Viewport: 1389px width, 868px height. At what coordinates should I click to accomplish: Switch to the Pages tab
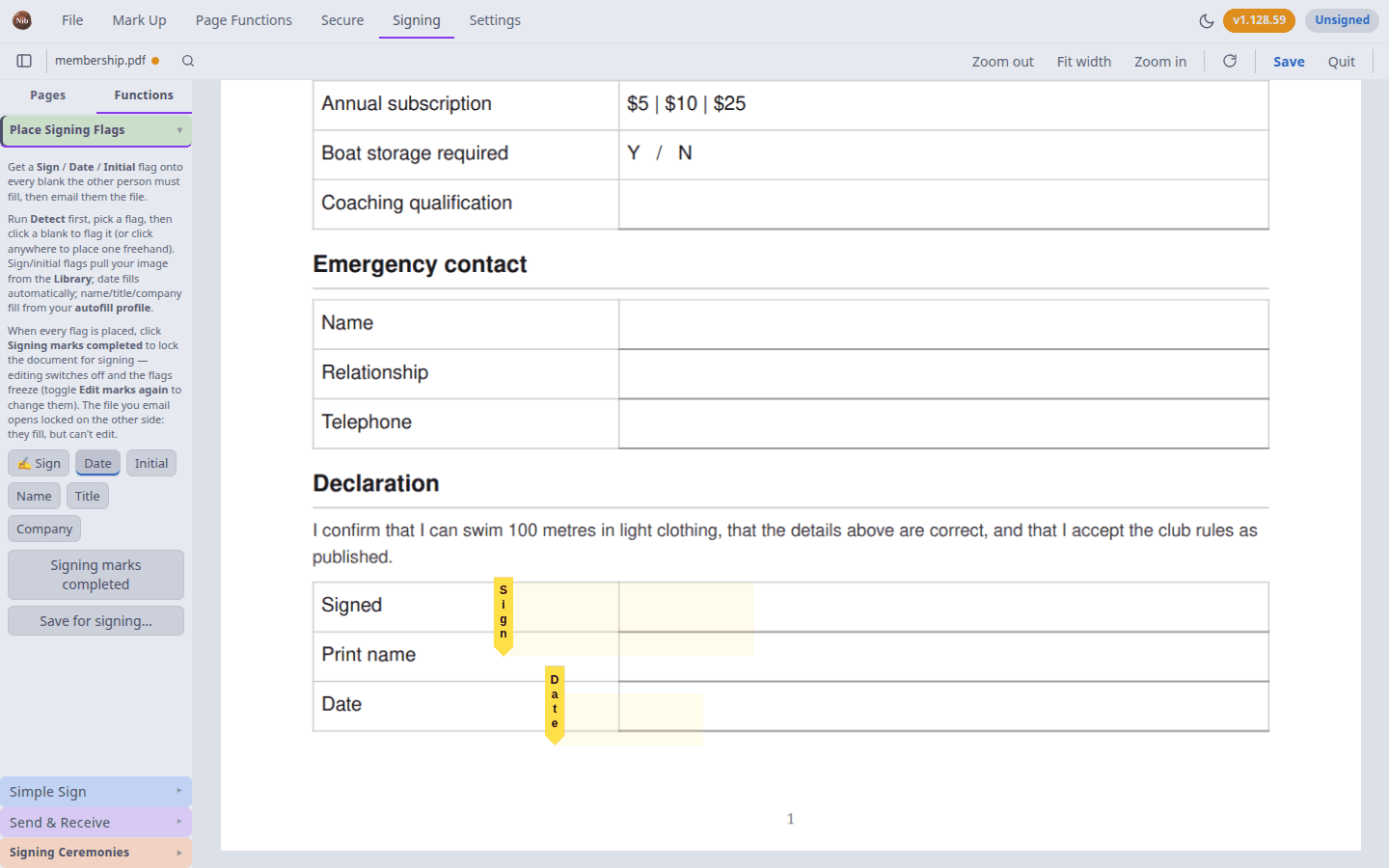48,95
